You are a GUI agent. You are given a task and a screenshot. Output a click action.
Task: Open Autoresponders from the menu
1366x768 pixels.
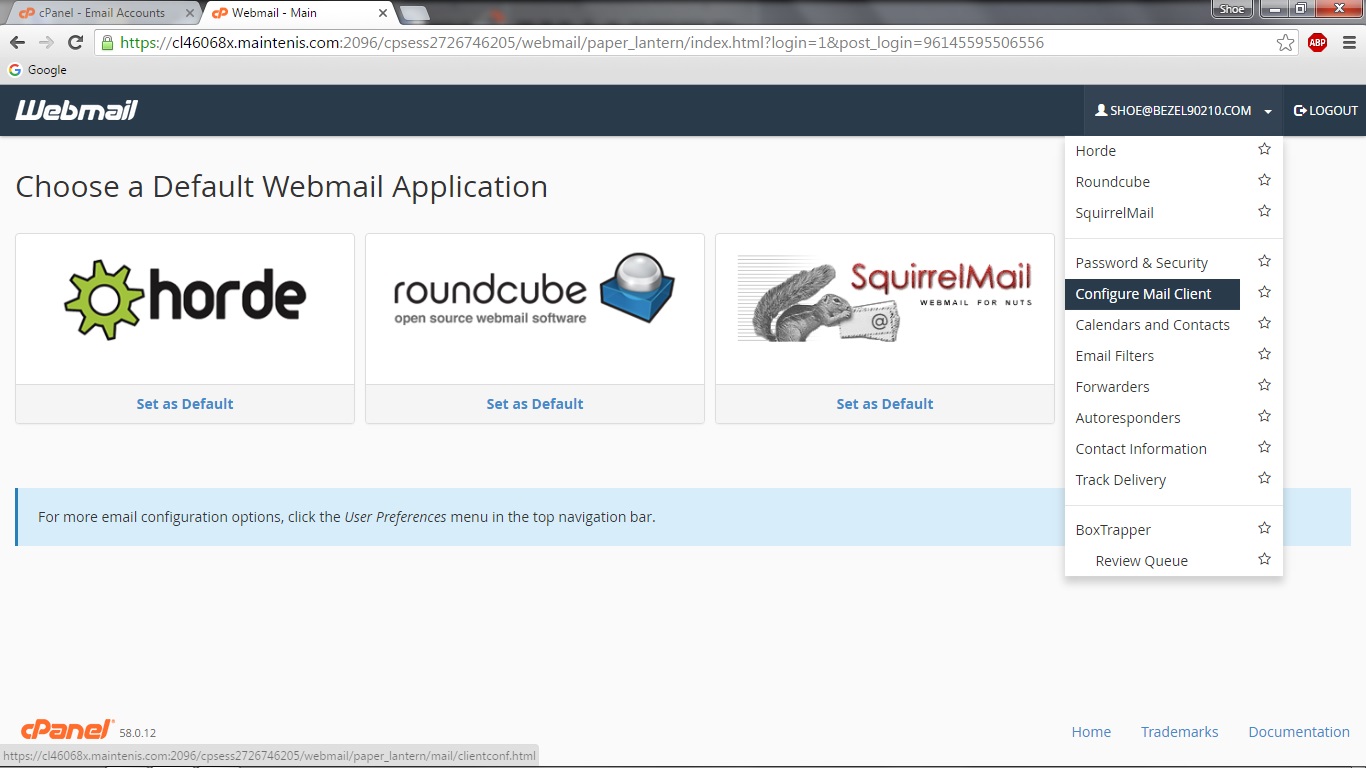click(x=1127, y=418)
